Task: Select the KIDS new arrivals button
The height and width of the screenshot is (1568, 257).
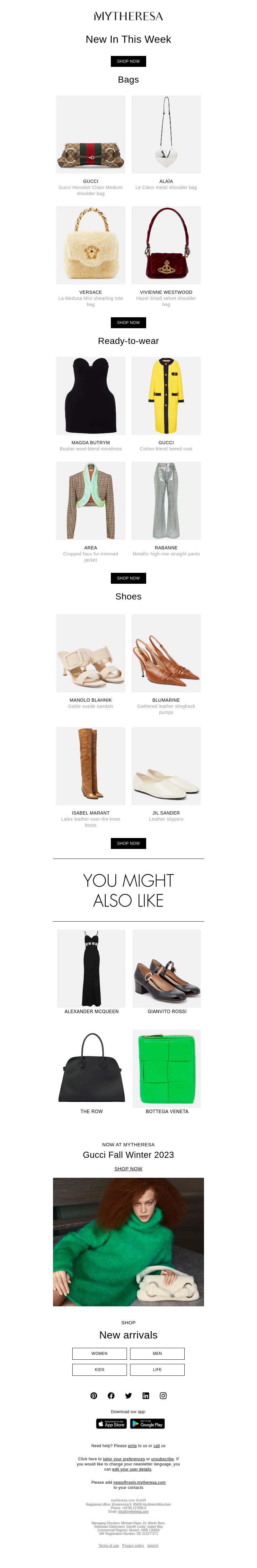Action: pyautogui.click(x=99, y=1370)
